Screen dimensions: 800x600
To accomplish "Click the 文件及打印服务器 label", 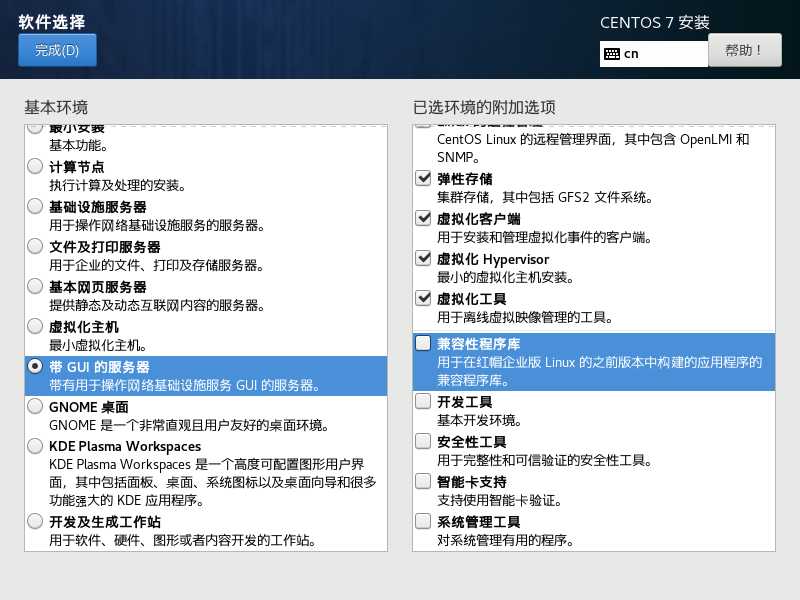I will 105,247.
